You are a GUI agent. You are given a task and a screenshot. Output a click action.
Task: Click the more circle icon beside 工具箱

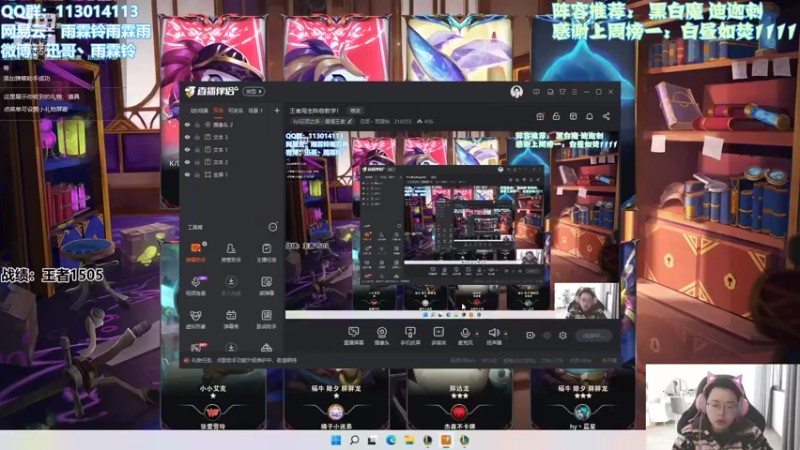click(273, 227)
